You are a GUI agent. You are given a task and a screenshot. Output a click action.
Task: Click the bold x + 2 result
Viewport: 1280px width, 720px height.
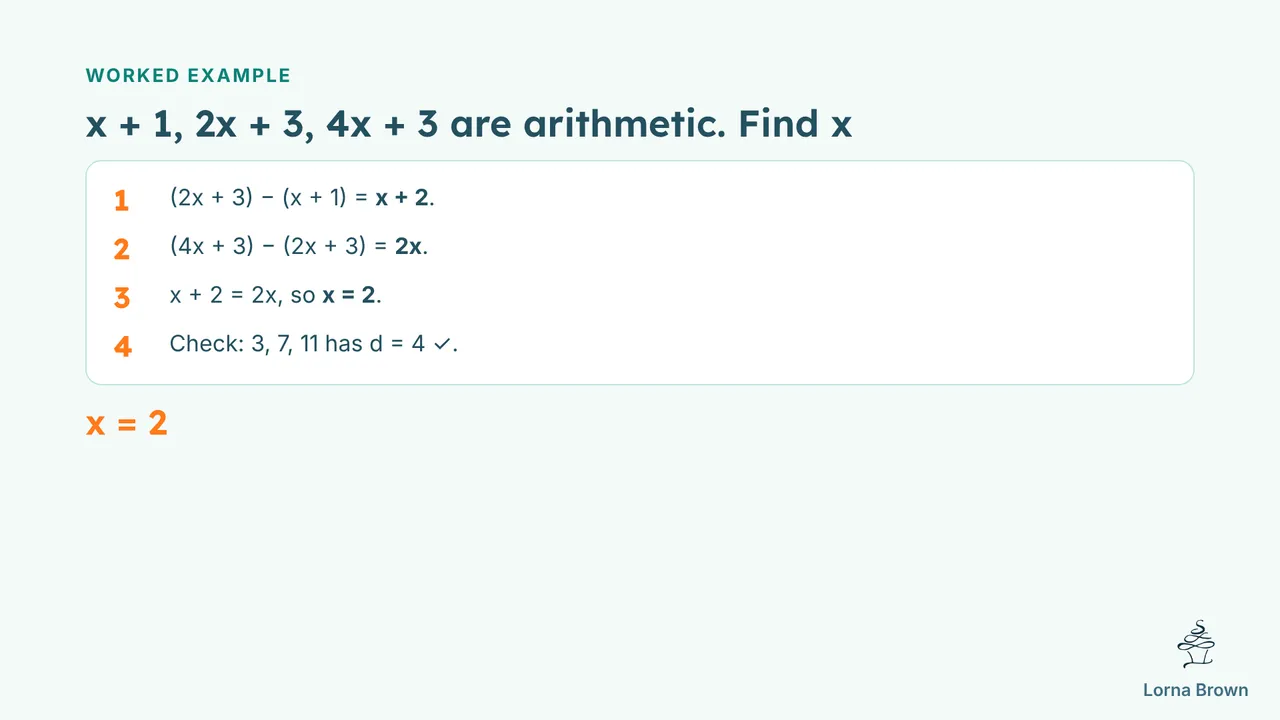402,198
